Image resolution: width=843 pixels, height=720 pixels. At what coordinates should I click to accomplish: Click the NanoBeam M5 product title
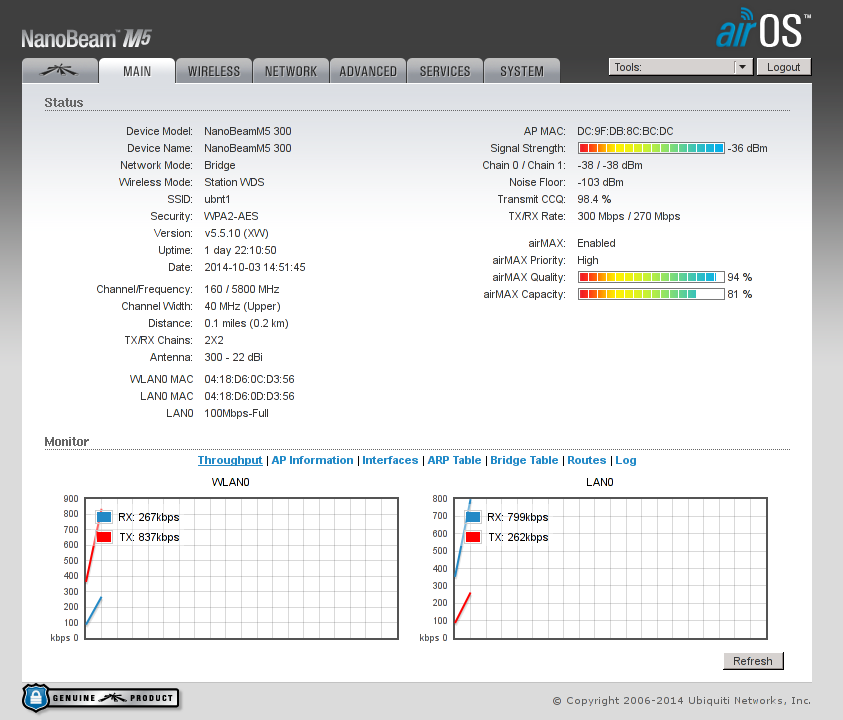click(x=87, y=39)
